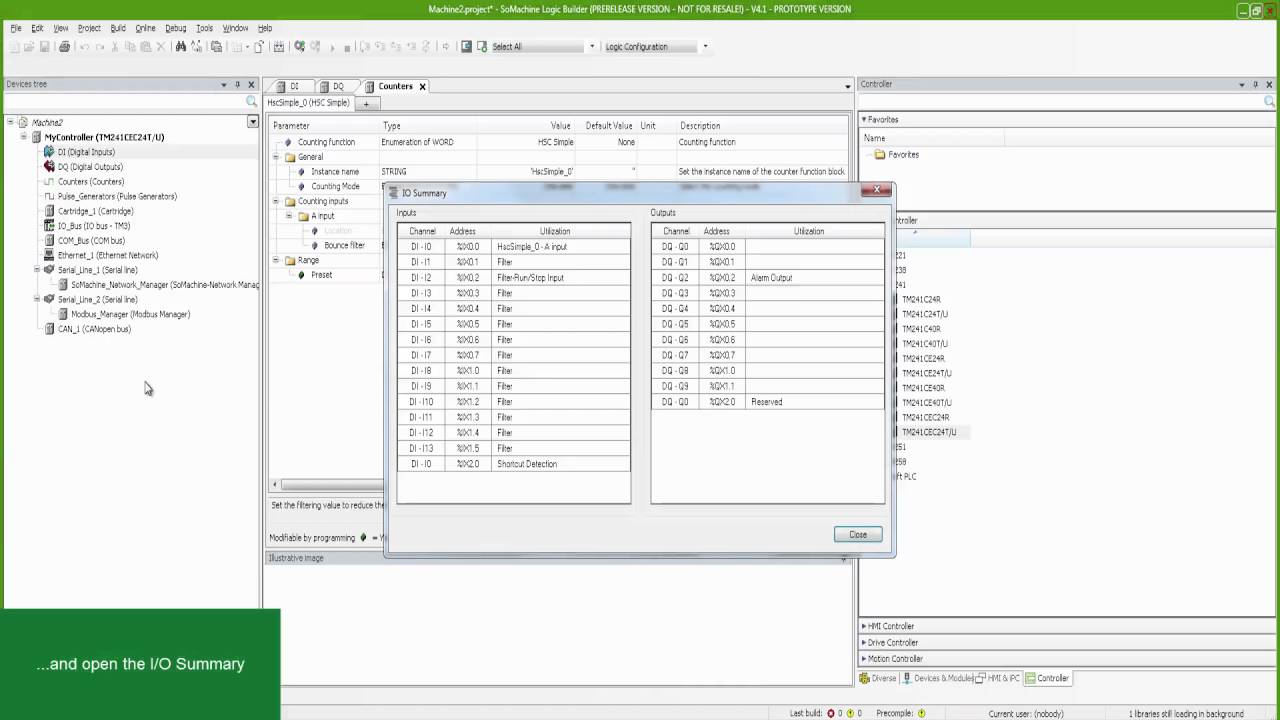Click the Pulse_Generators icon in Devices tree
1280x720 pixels.
point(49,196)
